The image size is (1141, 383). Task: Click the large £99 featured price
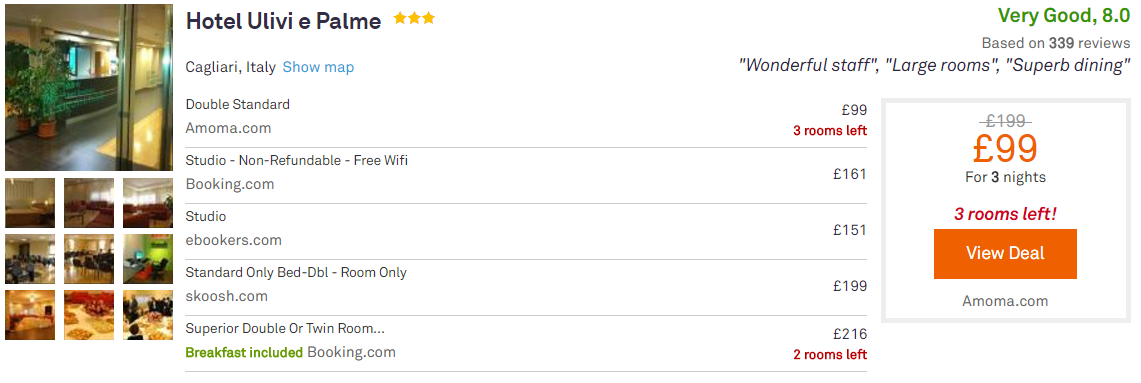(1005, 149)
